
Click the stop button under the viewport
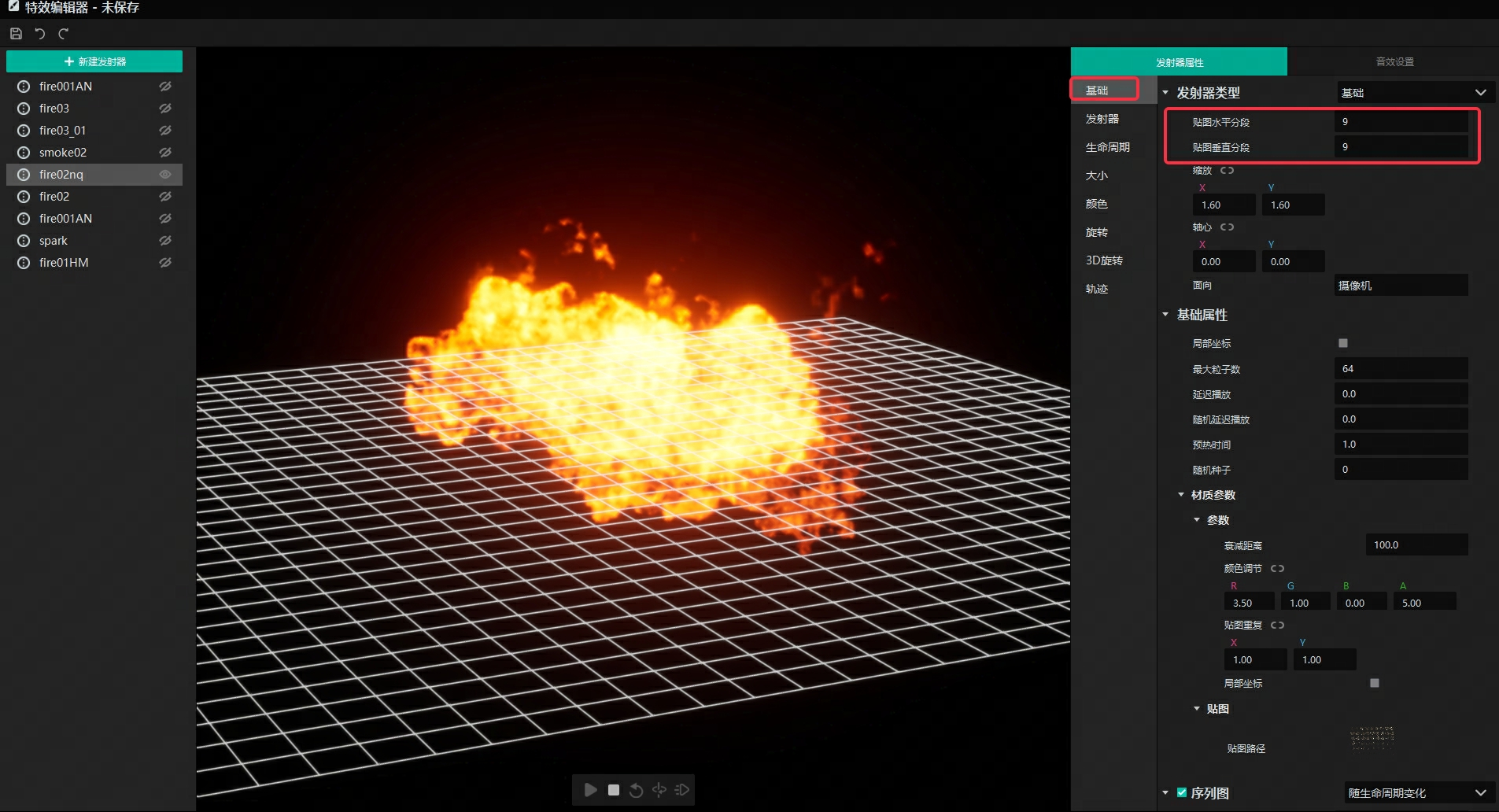[614, 789]
